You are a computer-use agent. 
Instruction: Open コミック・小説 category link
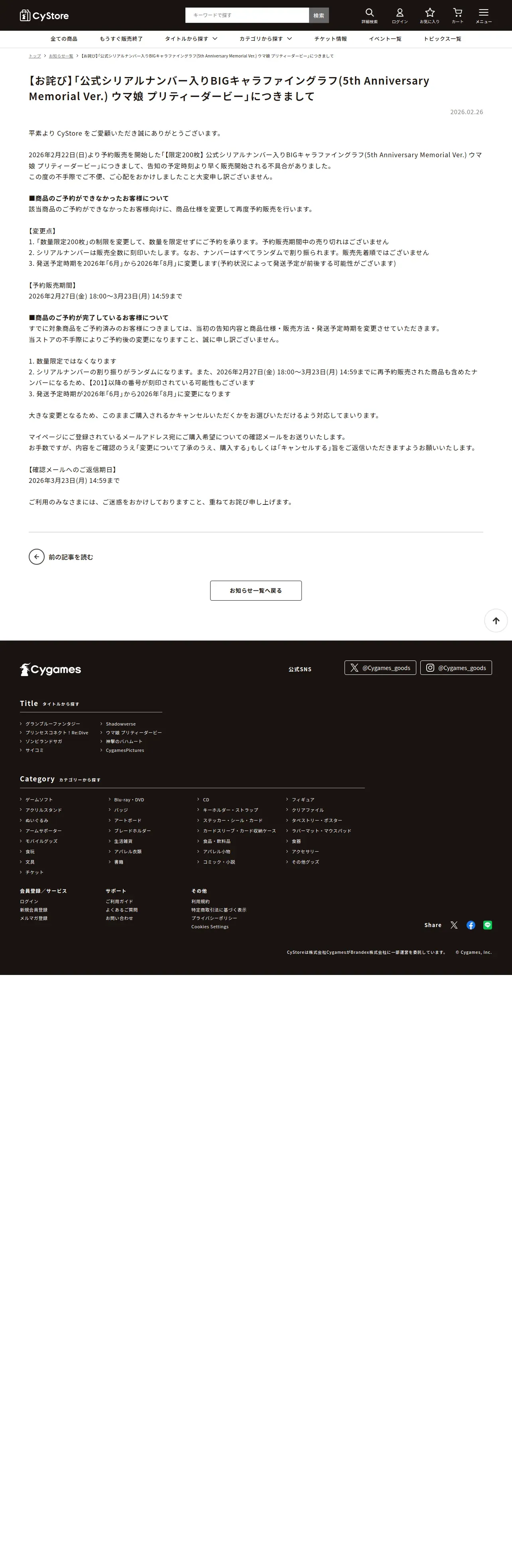(219, 861)
